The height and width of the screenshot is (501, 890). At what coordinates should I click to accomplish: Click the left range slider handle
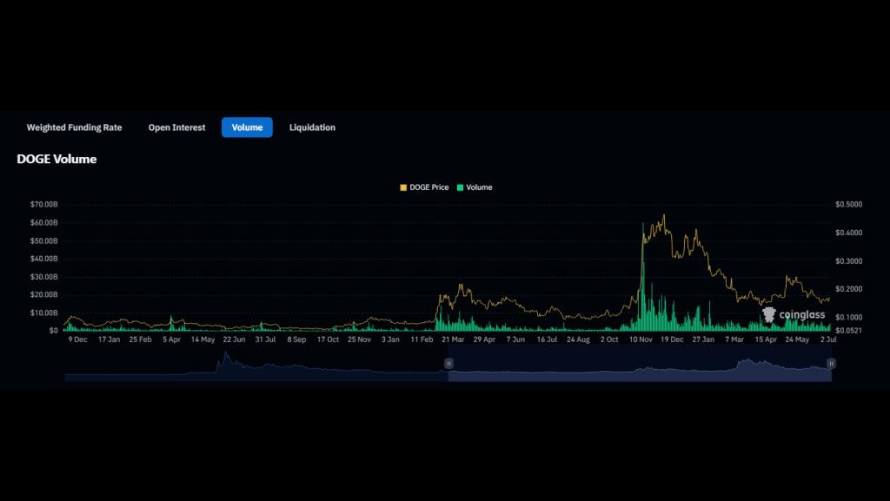[448, 363]
